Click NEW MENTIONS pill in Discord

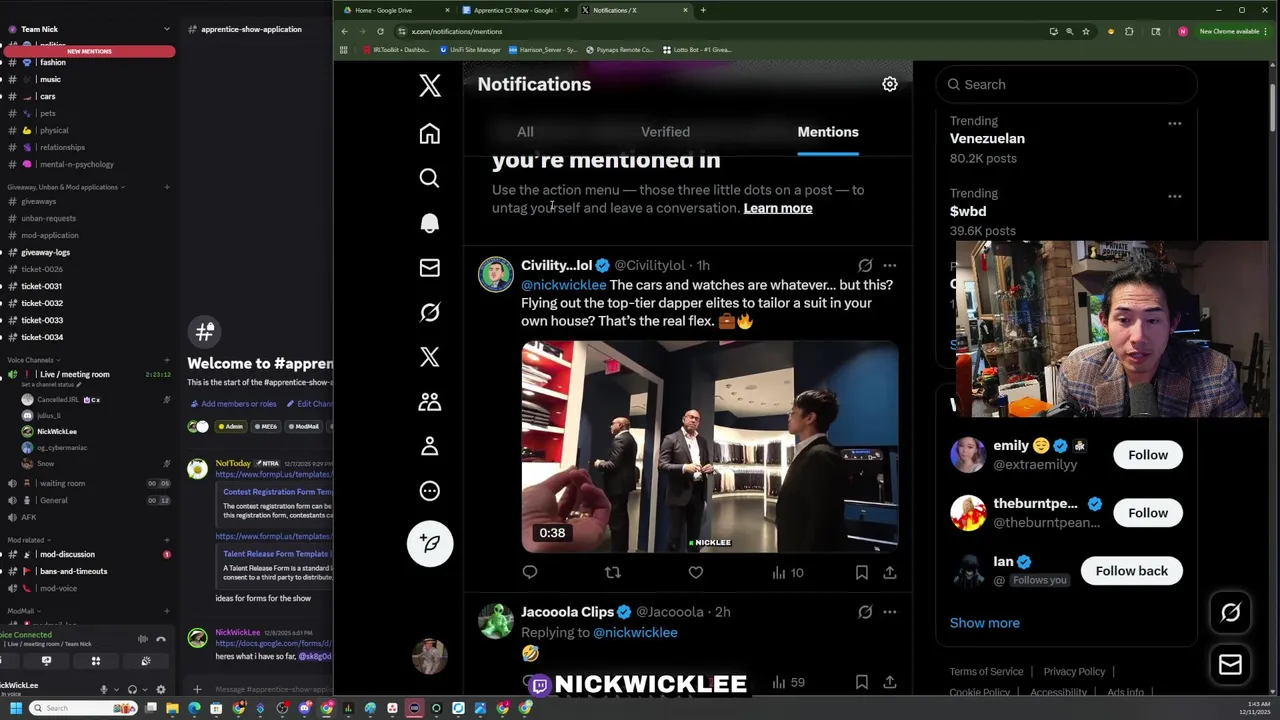(x=89, y=51)
